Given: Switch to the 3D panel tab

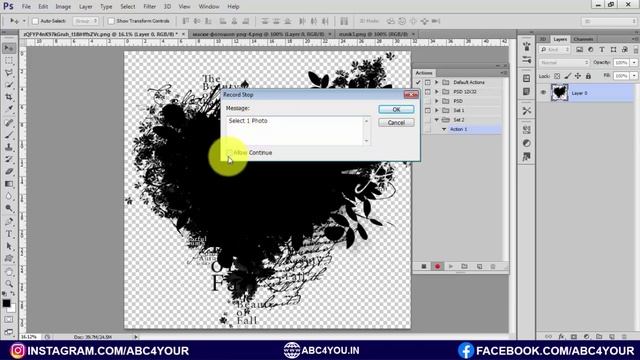Looking at the screenshot, I should (543, 39).
